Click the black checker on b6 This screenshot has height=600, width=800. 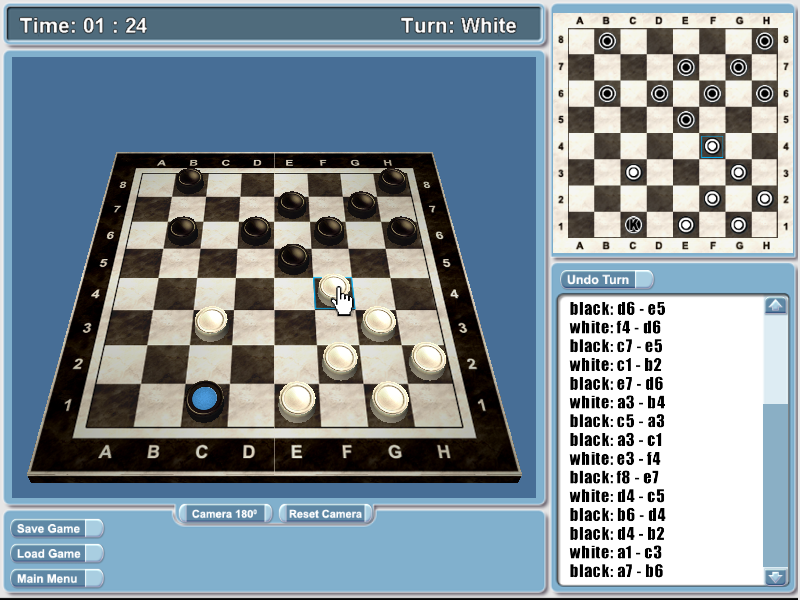pos(183,226)
